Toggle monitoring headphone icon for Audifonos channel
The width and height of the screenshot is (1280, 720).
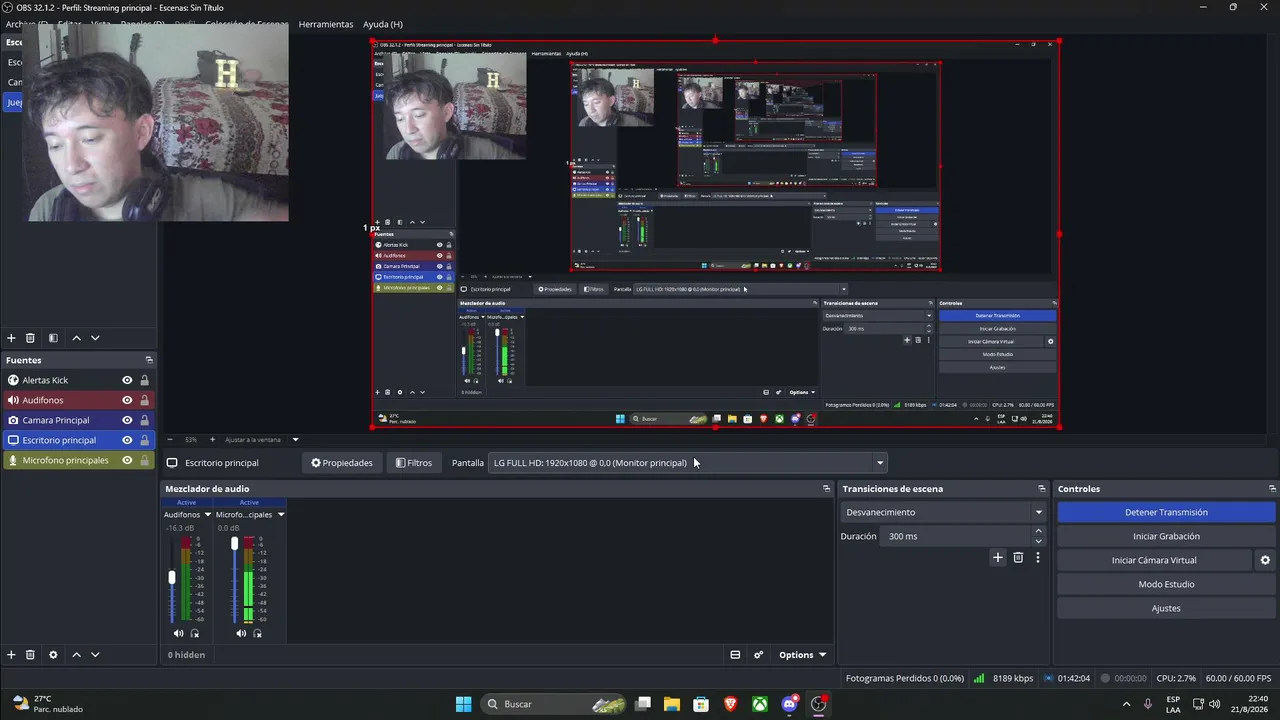[x=195, y=633]
